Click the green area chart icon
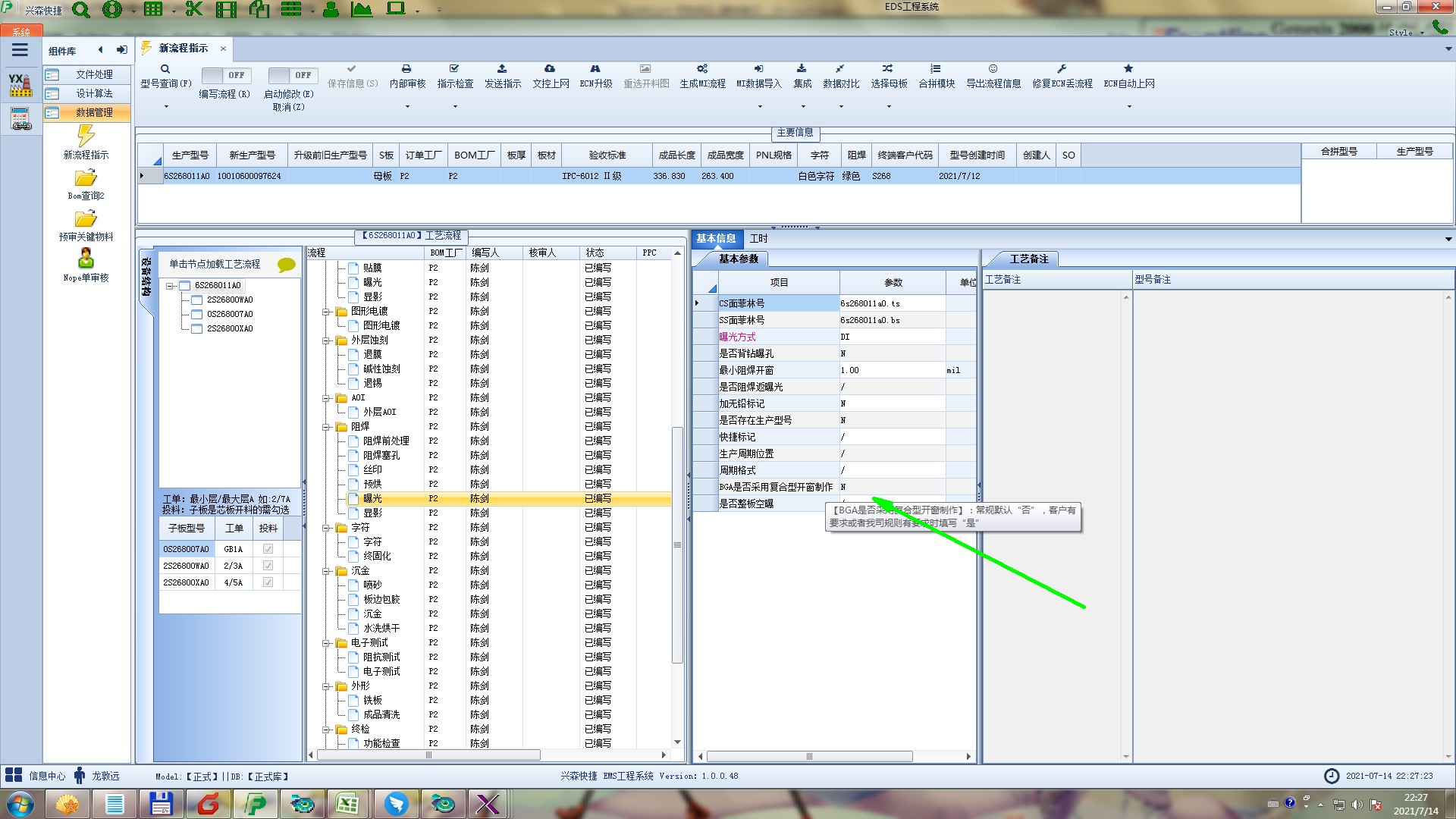 (362, 9)
